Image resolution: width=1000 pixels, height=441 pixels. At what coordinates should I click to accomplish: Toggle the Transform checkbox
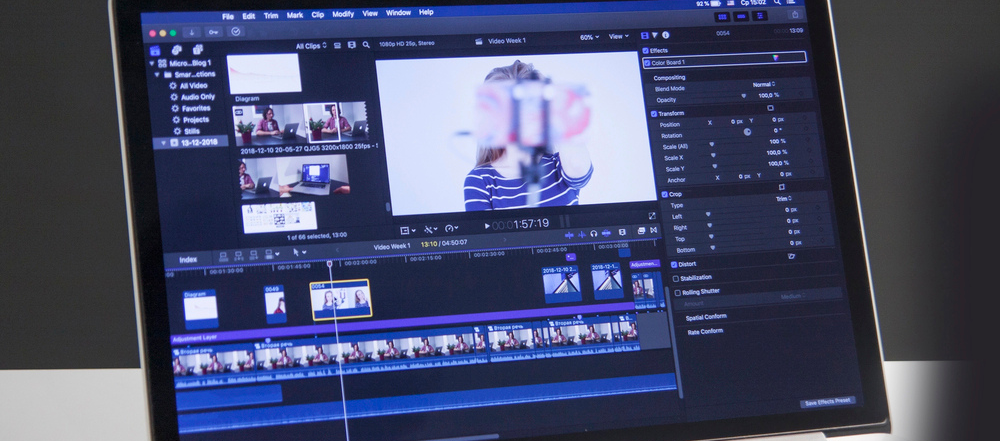pyautogui.click(x=654, y=114)
